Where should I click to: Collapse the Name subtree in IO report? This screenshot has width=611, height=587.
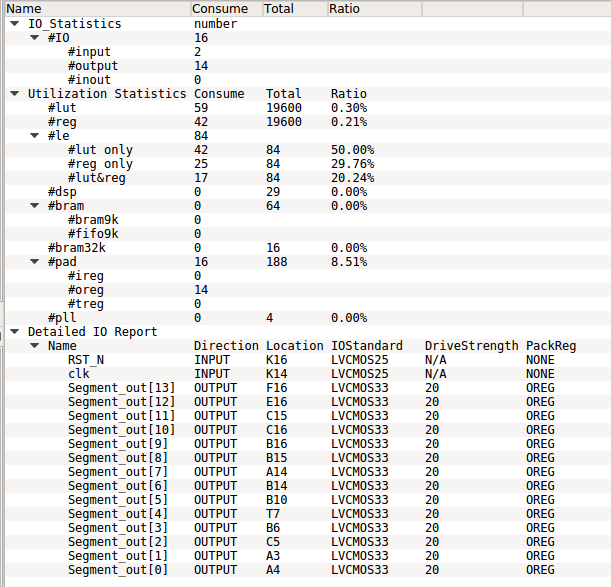(35, 346)
